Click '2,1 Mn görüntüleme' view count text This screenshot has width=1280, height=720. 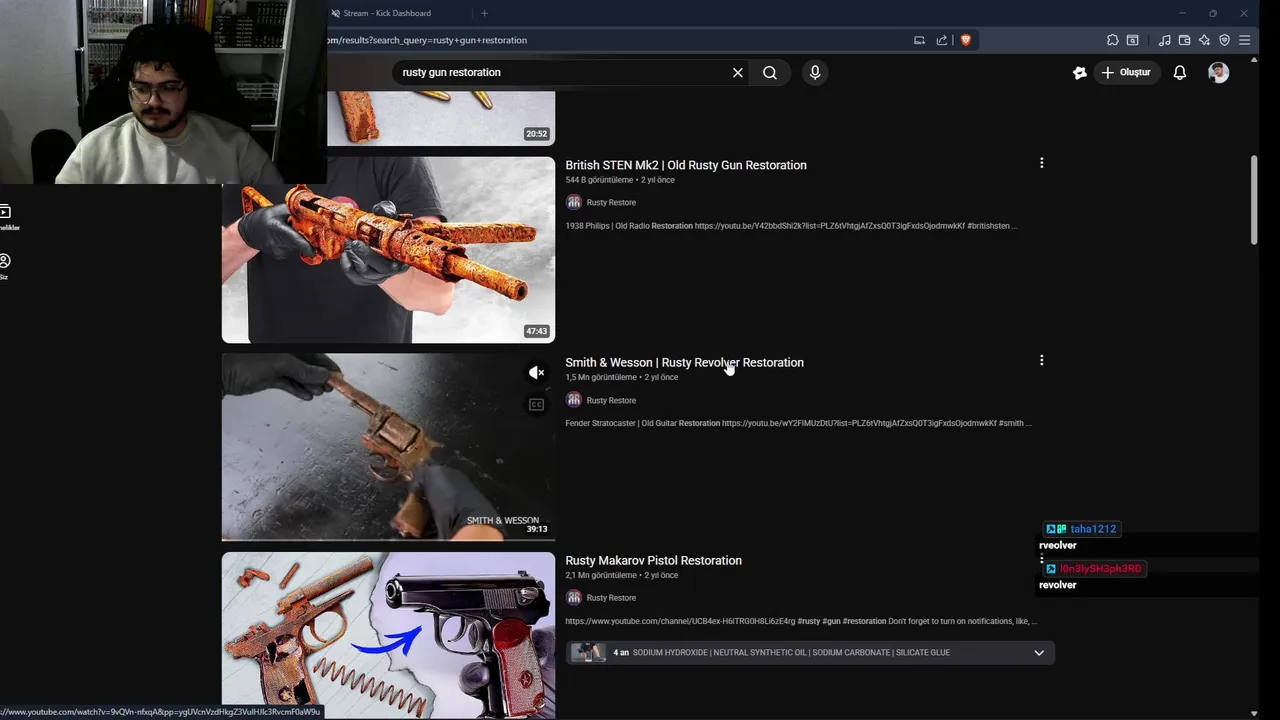(601, 576)
